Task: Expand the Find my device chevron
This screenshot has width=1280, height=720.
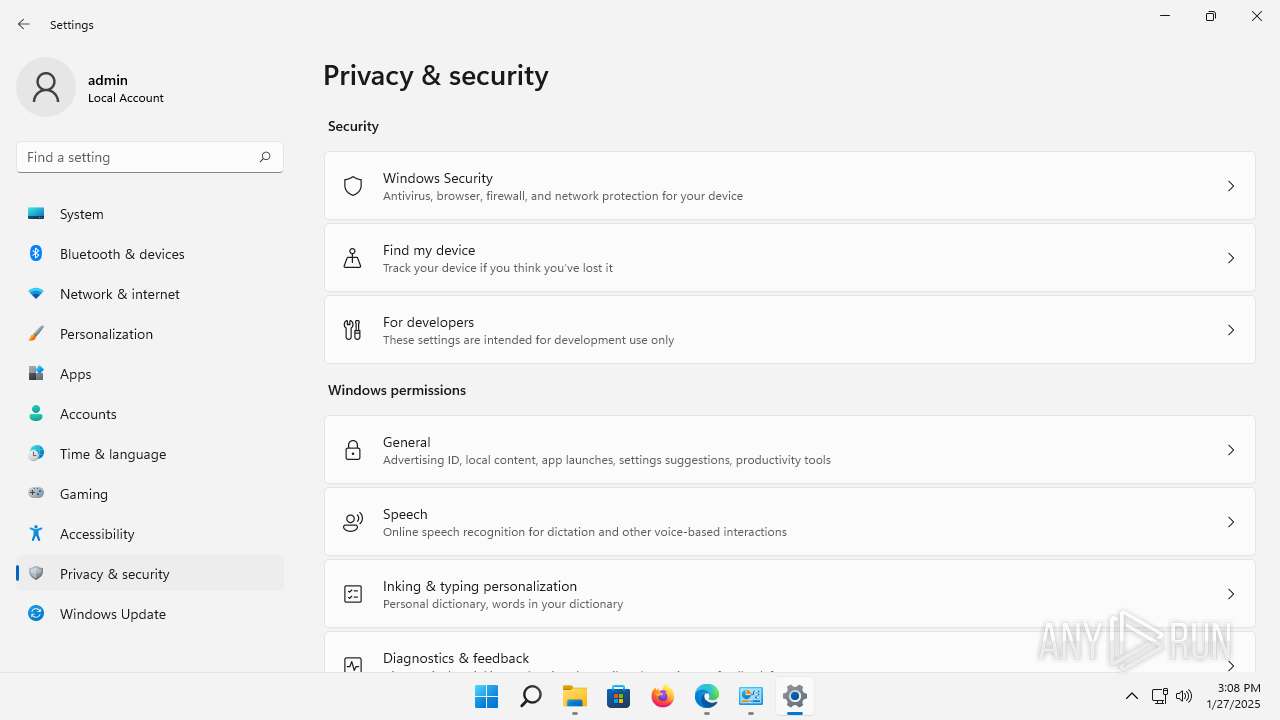Action: tap(1231, 258)
